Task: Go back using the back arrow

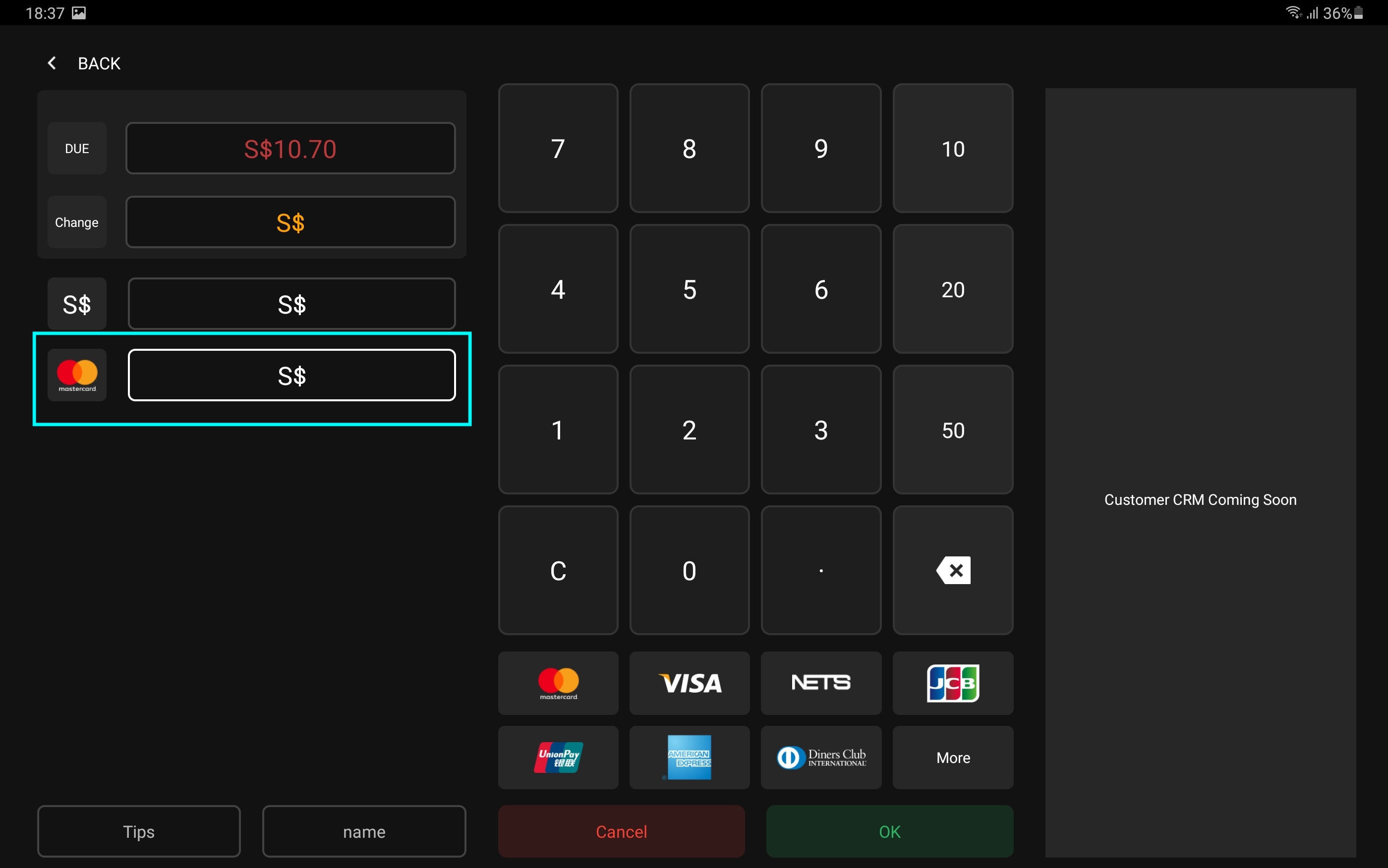Action: pyautogui.click(x=52, y=63)
